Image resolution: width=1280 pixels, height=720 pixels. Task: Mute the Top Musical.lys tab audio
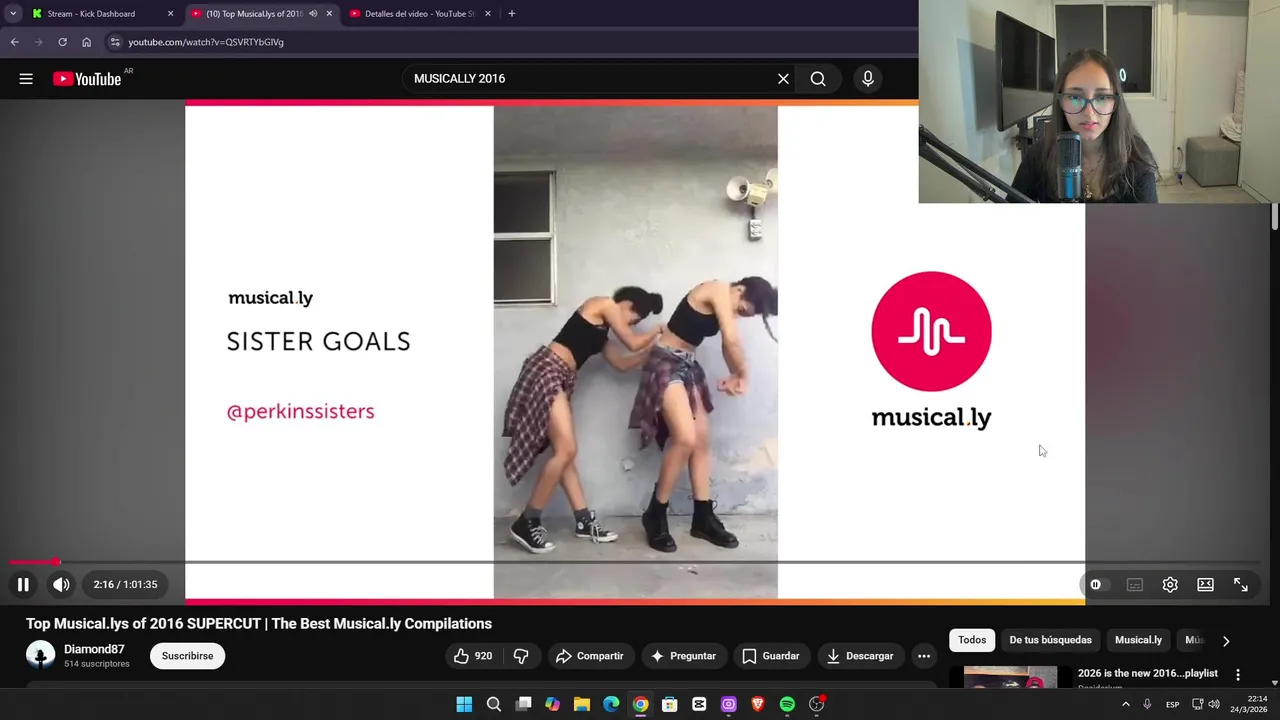pyautogui.click(x=313, y=14)
